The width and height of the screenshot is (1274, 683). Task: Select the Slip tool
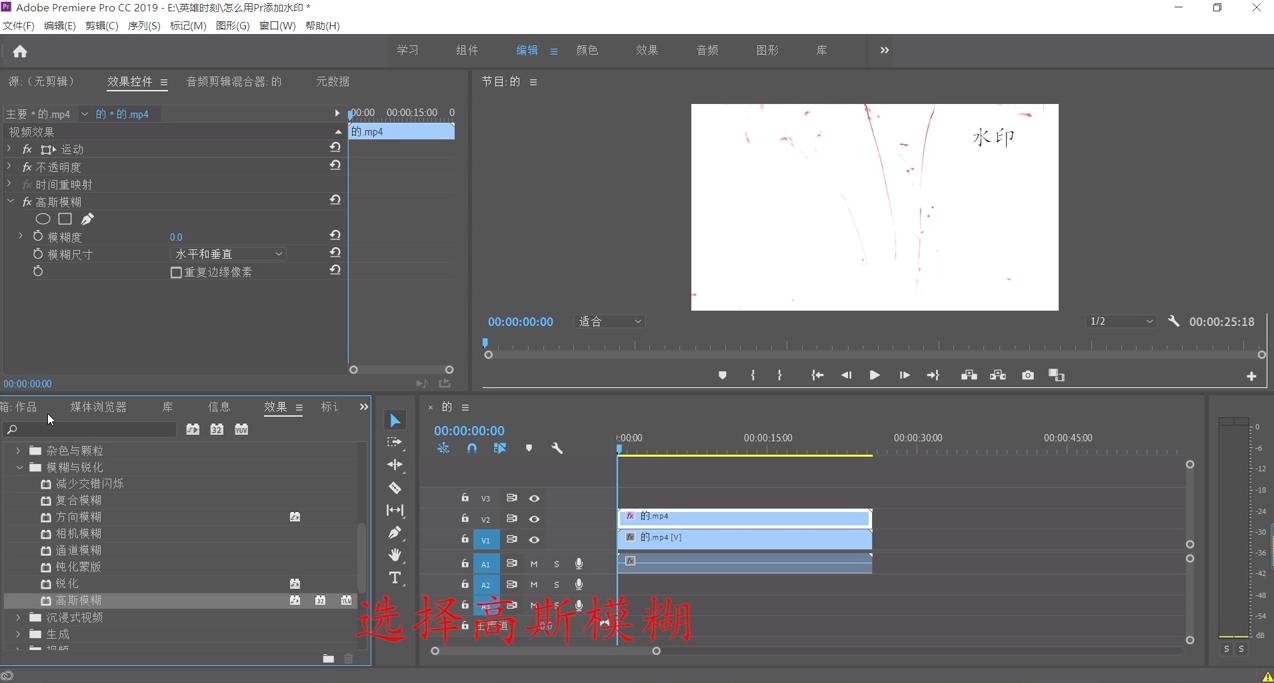tap(395, 510)
